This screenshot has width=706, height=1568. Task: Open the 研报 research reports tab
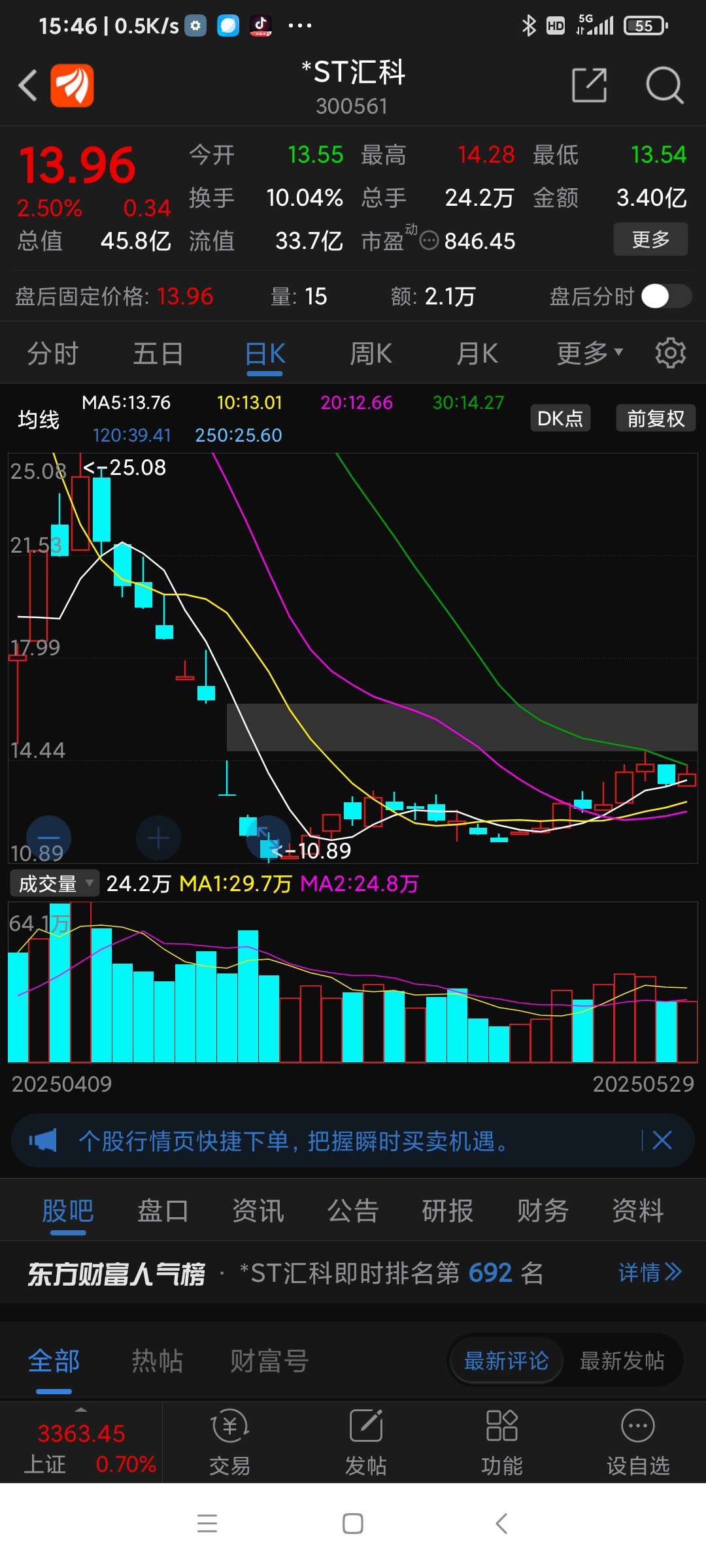point(448,1211)
